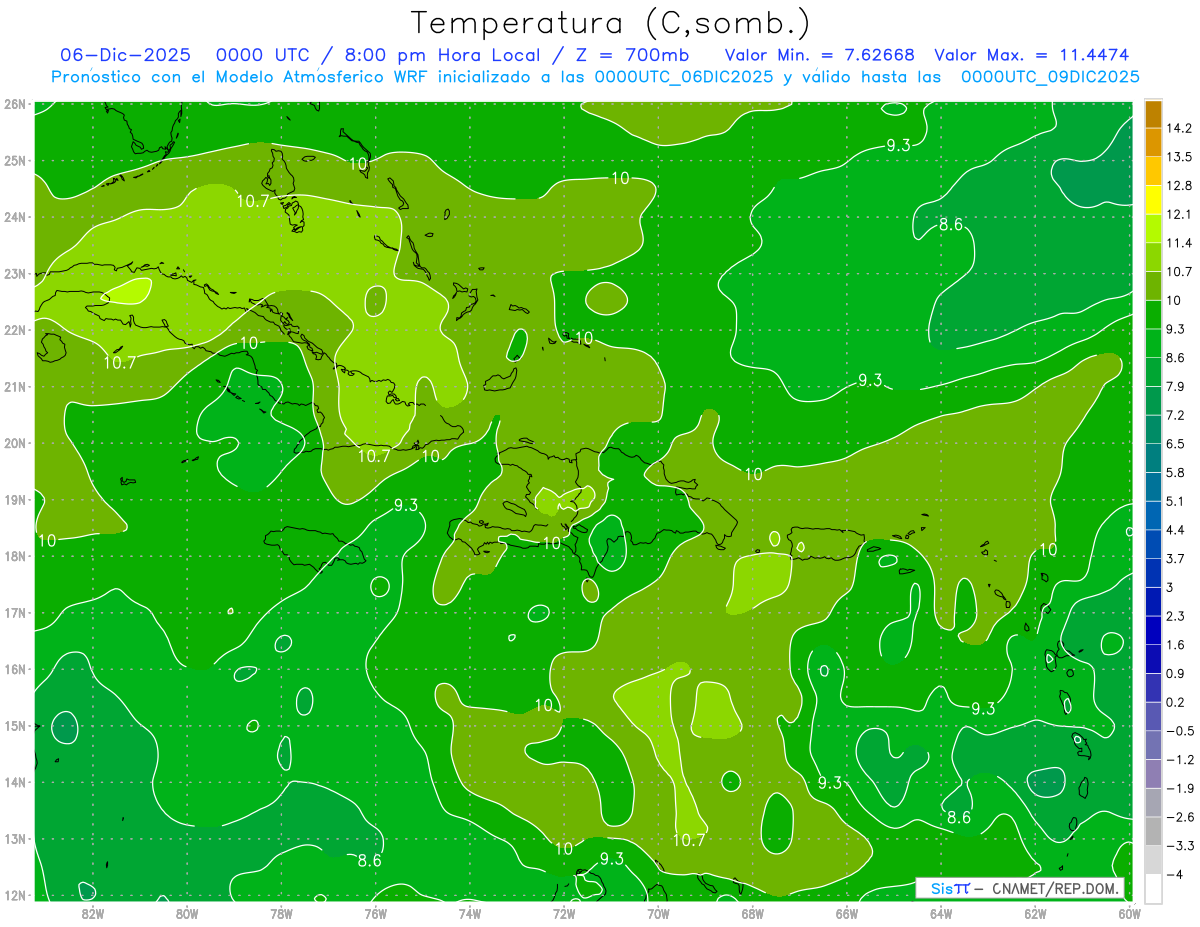1200x927 pixels.
Task: Click the '82W' longitude axis label
Action: (x=93, y=913)
